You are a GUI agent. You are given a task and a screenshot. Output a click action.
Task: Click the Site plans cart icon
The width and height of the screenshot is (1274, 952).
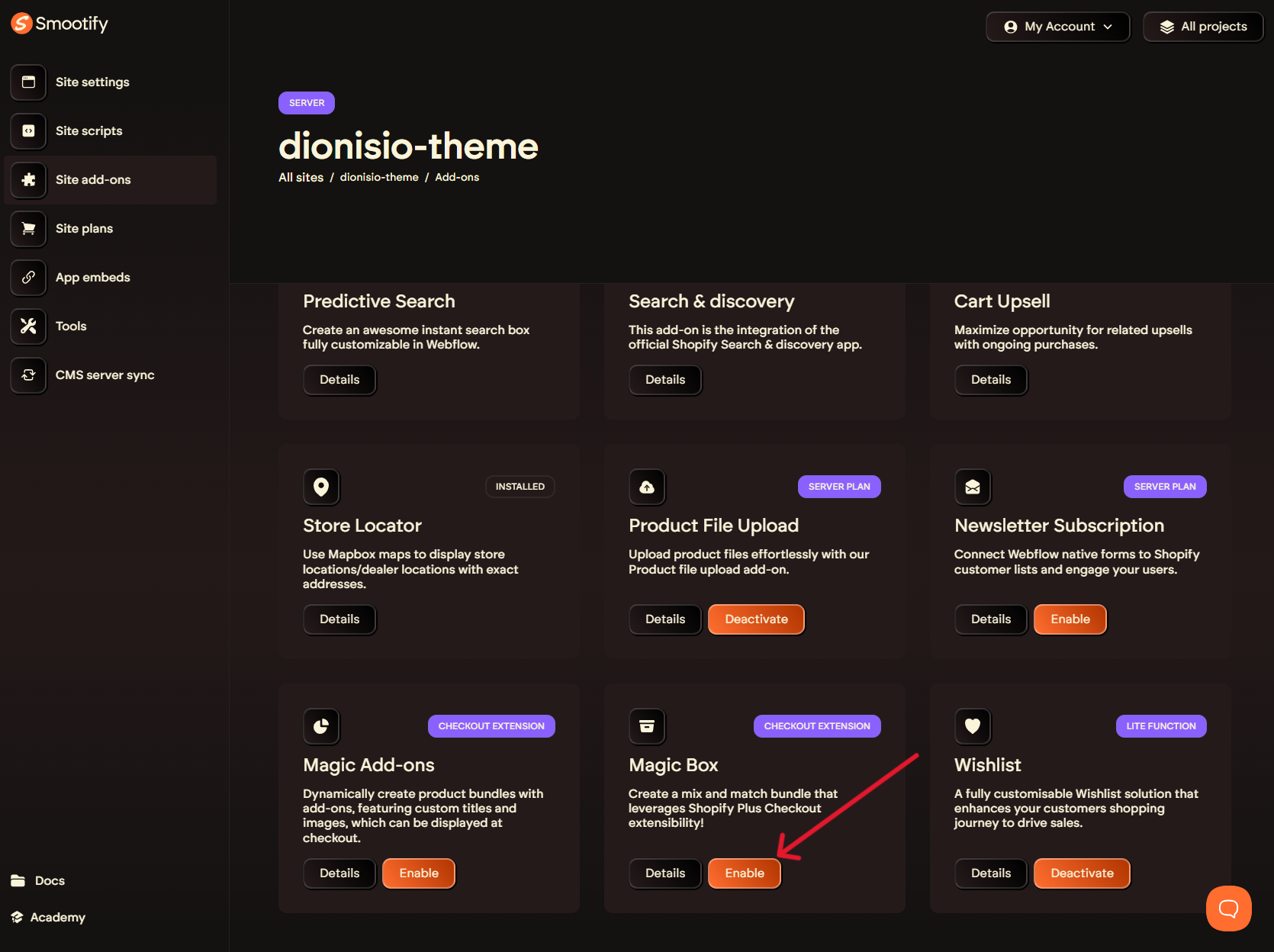click(28, 229)
